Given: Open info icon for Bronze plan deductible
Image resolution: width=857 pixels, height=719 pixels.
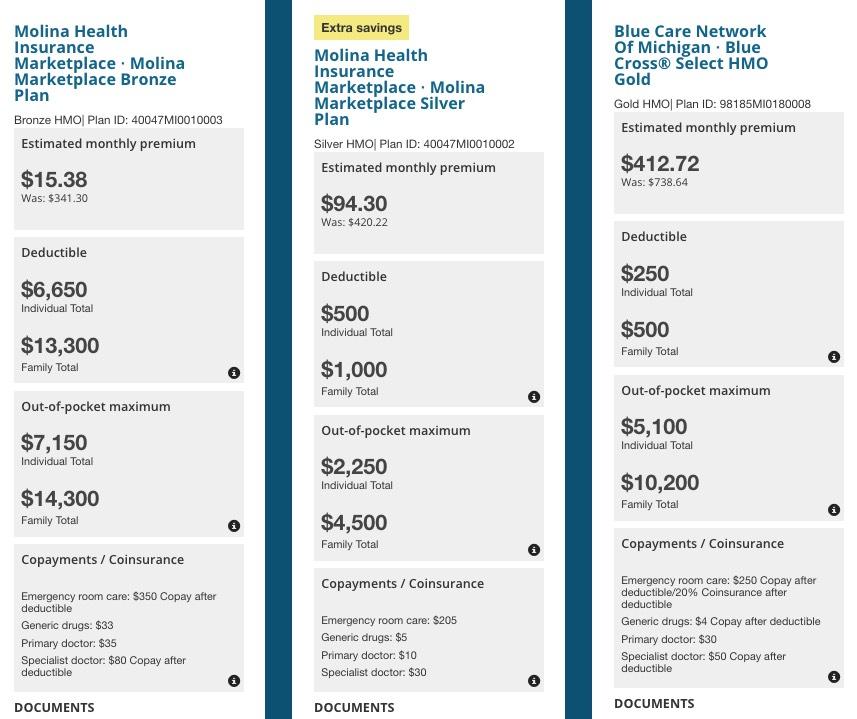Looking at the screenshot, I should pos(234,373).
